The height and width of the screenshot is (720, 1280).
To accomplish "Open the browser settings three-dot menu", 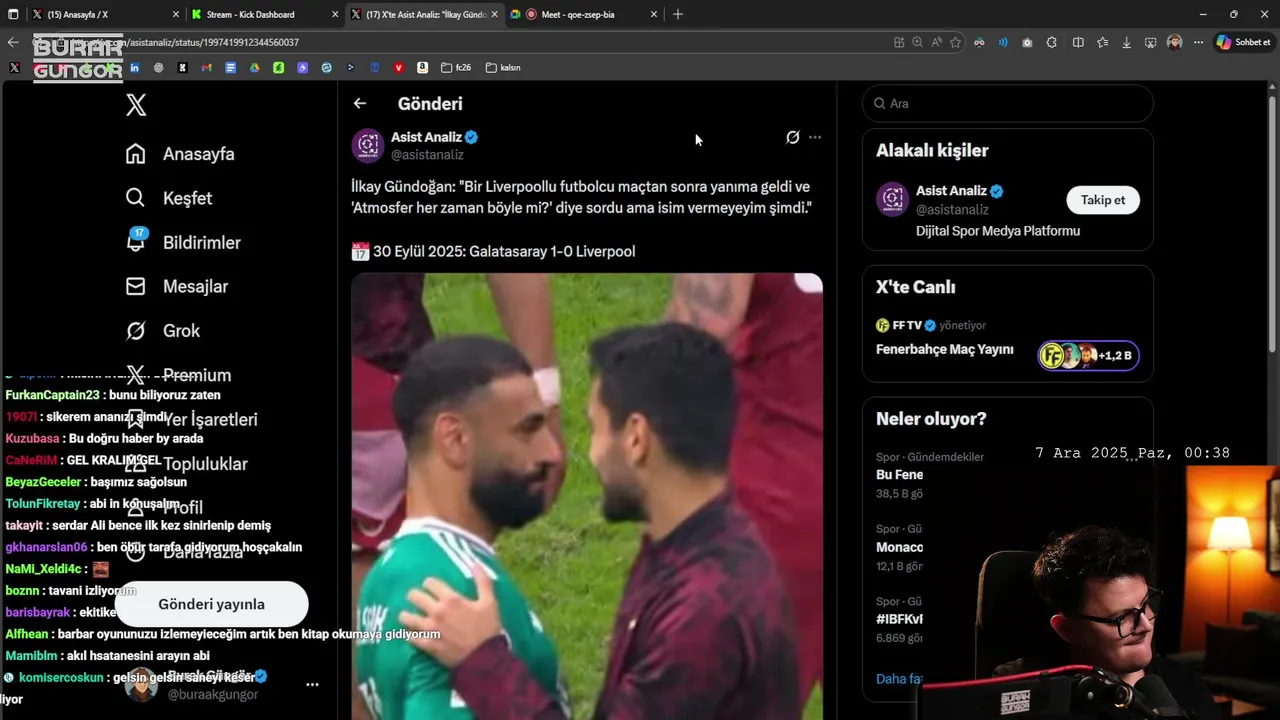I will point(1198,42).
